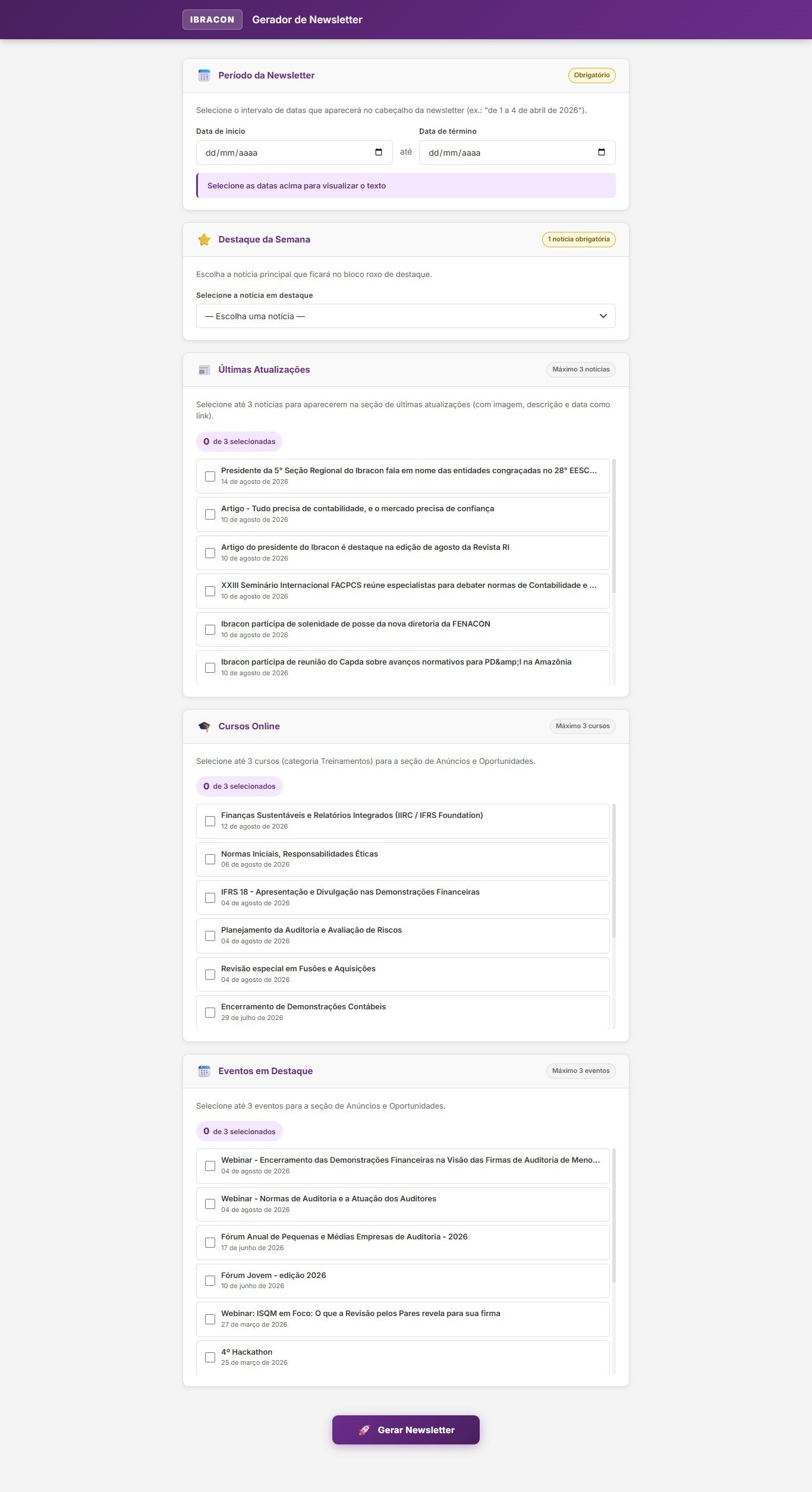Open the end date calendar picker icon
Image resolution: width=812 pixels, height=1492 pixels.
(602, 152)
